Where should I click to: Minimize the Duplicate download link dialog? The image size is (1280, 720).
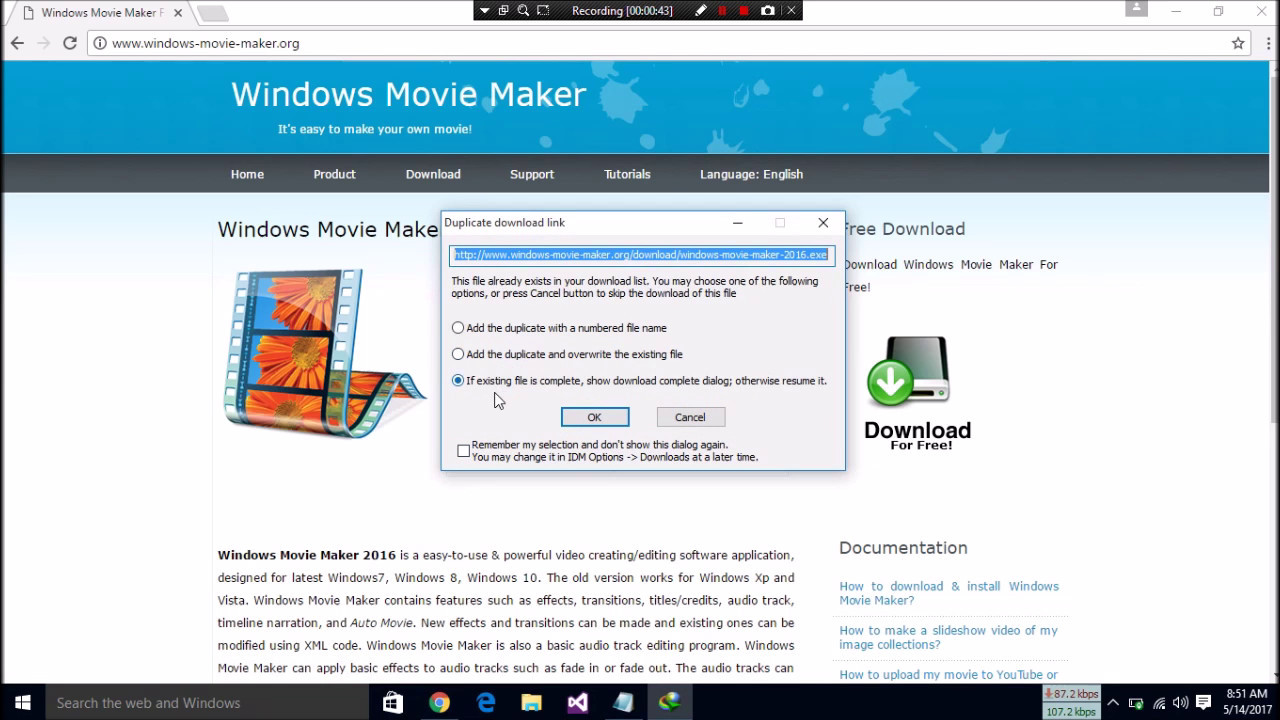[x=737, y=223]
